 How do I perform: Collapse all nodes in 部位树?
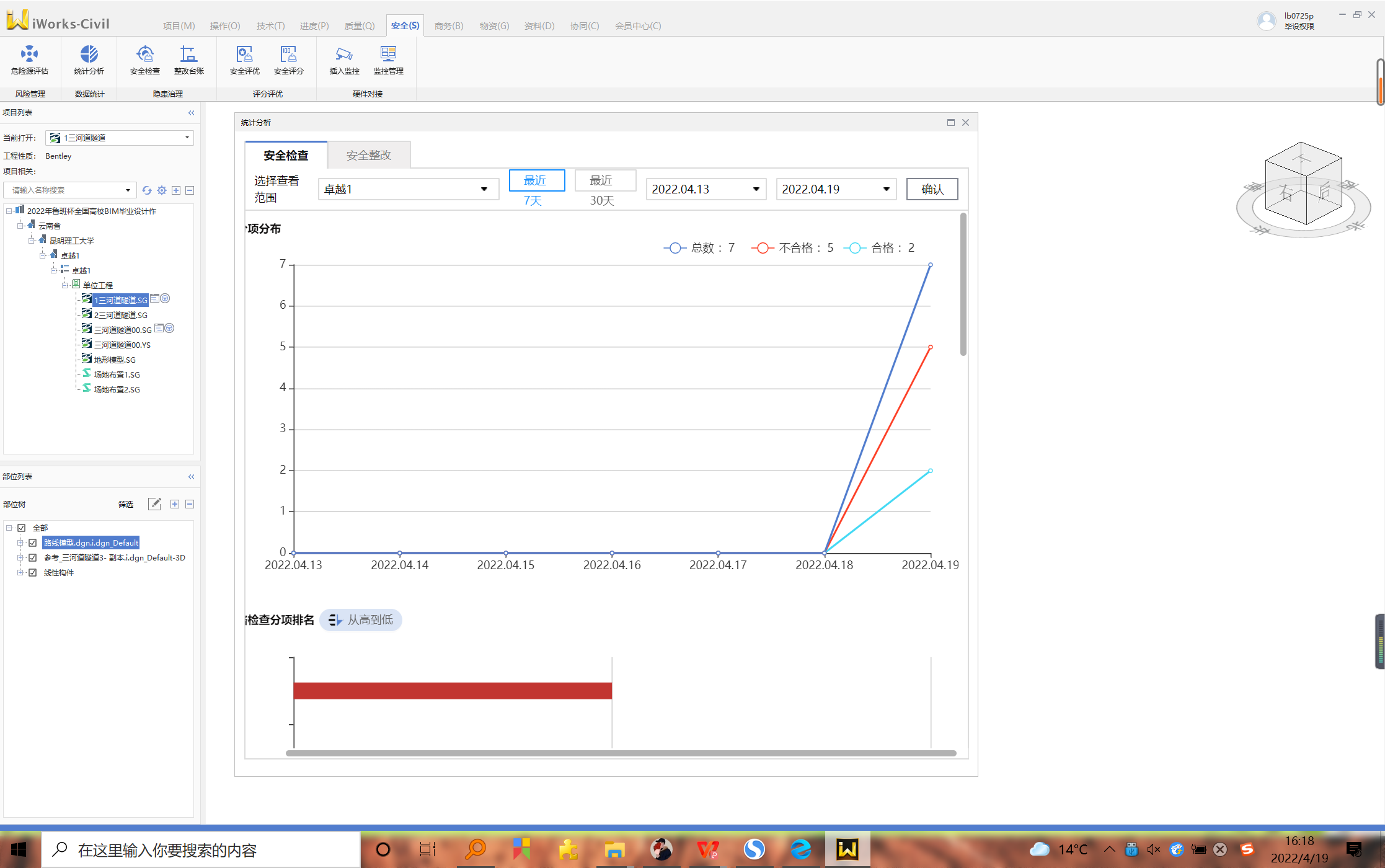(x=190, y=504)
